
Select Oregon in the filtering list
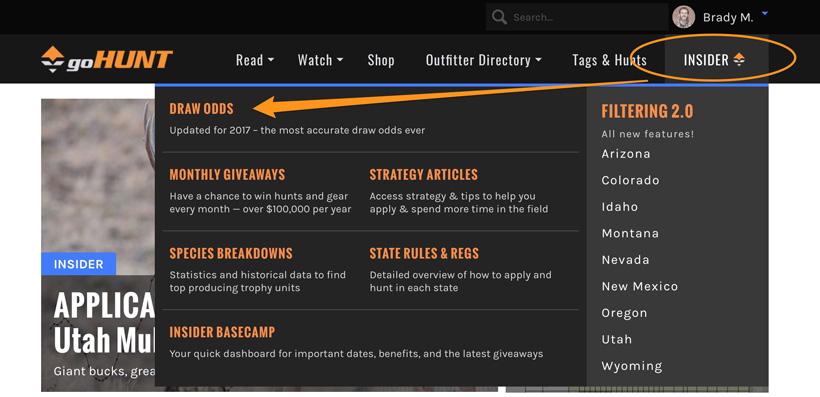pos(624,313)
